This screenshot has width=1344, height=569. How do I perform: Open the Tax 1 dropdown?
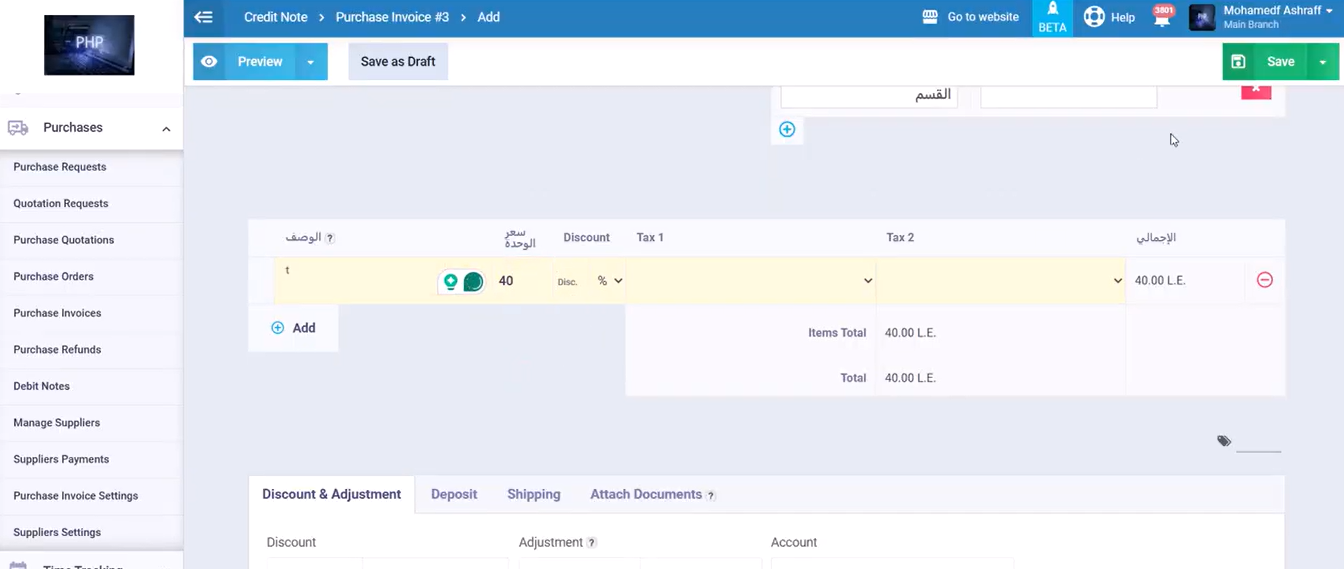(x=752, y=281)
